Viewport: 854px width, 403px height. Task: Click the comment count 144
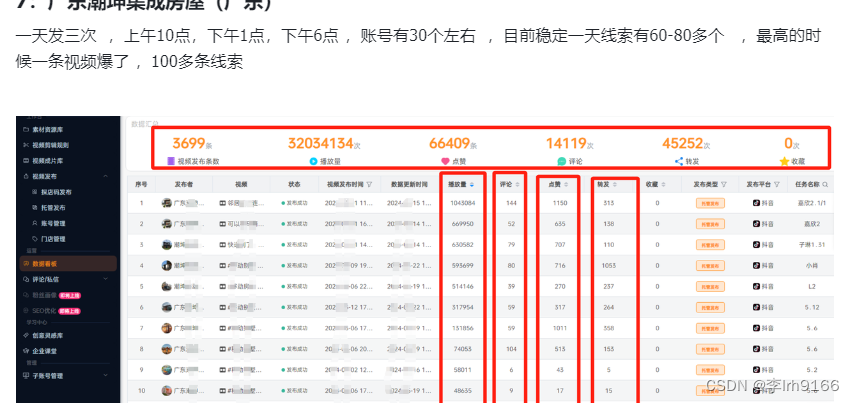511,203
